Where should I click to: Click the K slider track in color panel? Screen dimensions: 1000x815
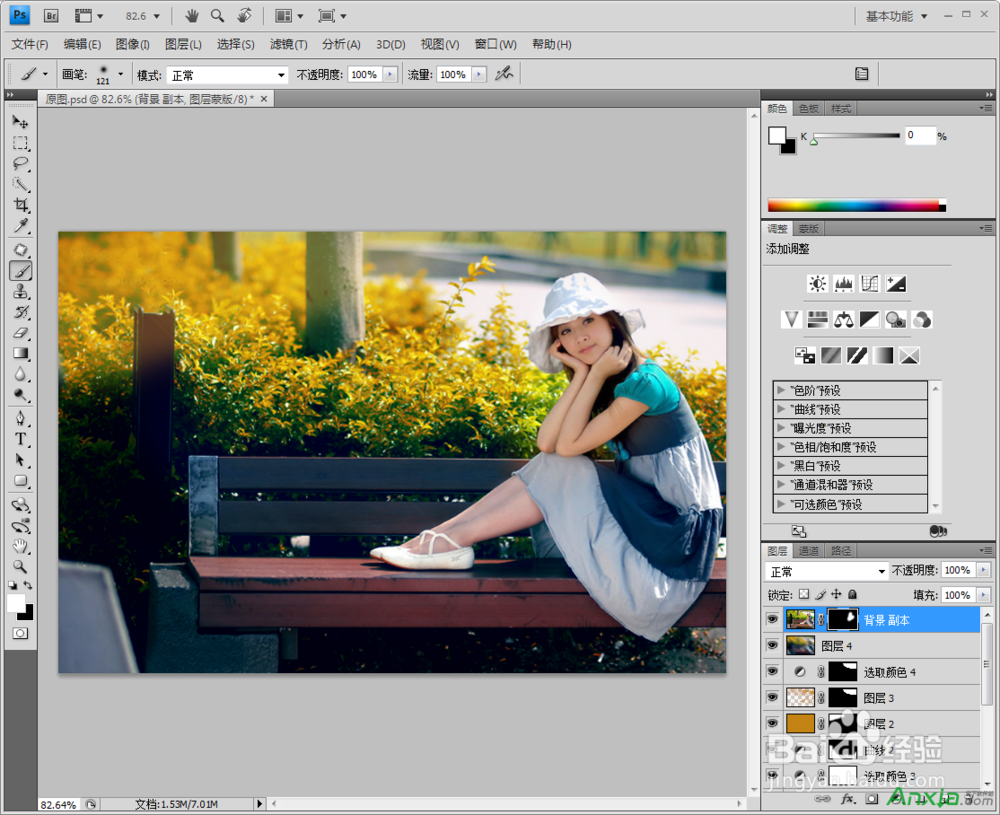(x=857, y=135)
